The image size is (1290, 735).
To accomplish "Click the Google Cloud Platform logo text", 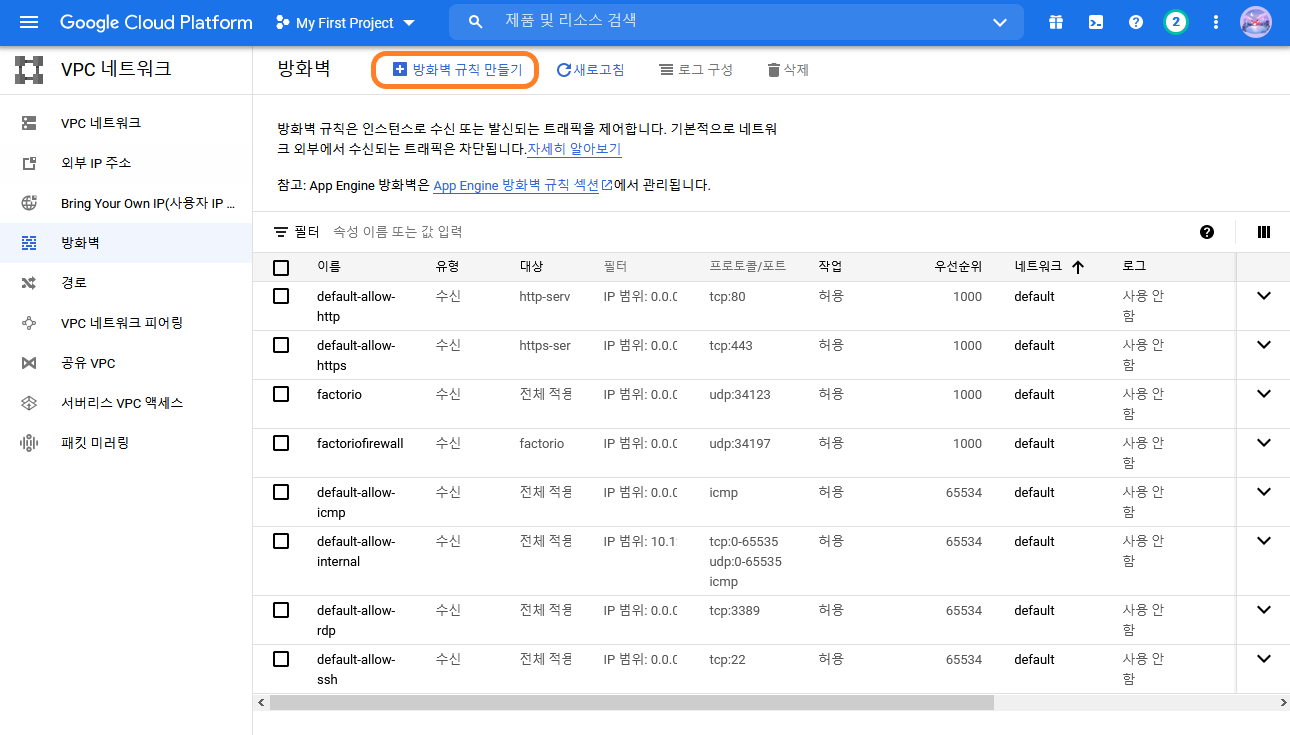I will click(156, 22).
